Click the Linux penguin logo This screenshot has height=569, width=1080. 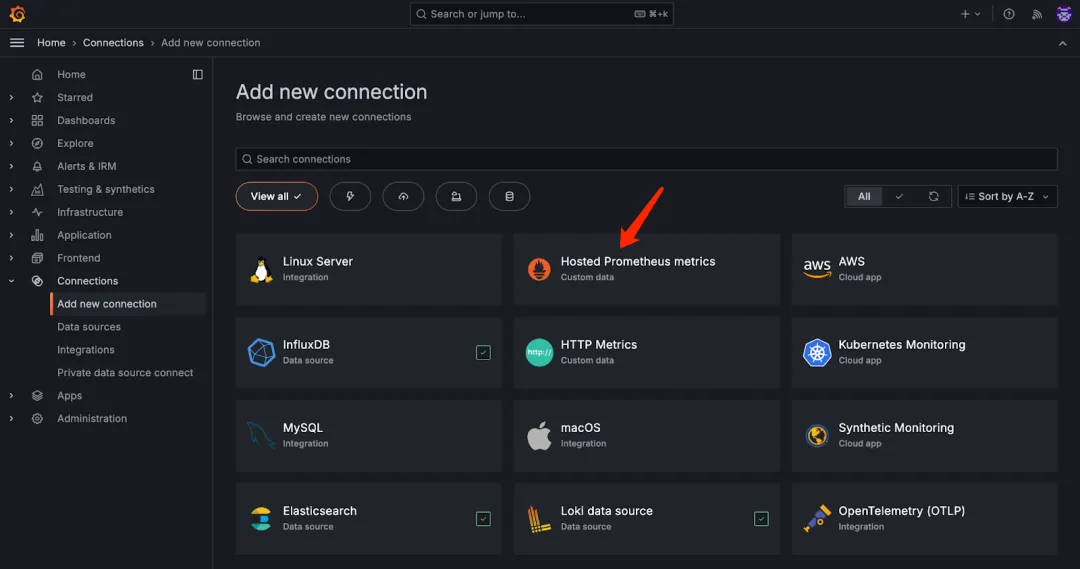[261, 269]
